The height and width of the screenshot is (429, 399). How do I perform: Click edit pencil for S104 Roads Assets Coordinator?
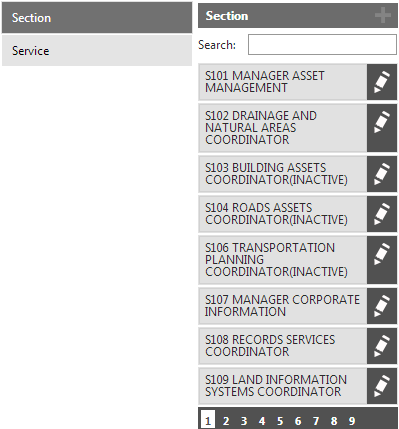(x=382, y=214)
